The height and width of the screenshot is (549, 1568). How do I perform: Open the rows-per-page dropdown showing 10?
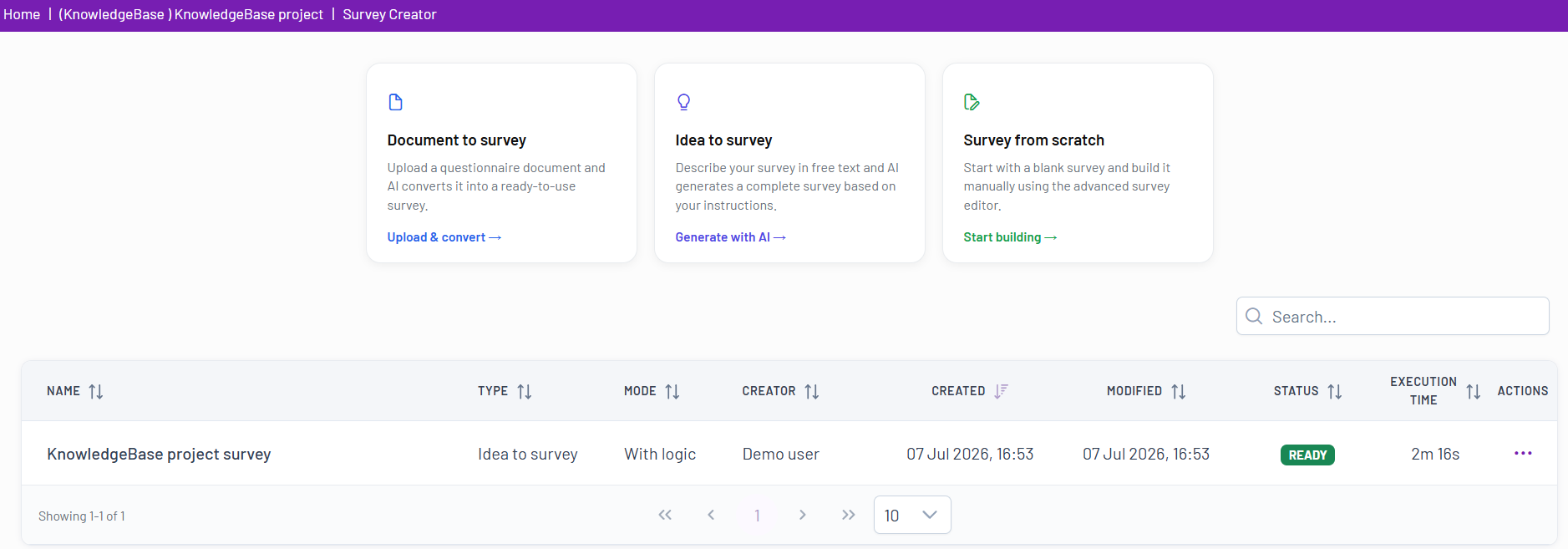[912, 515]
